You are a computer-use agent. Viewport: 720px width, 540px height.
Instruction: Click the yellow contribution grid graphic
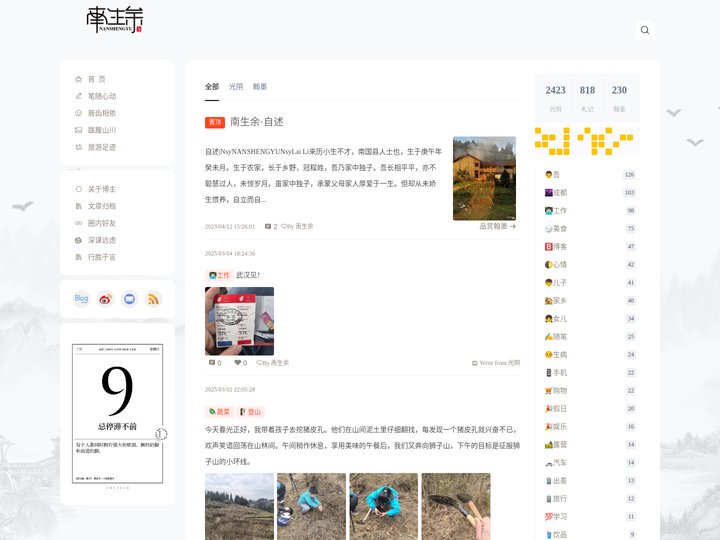point(584,141)
